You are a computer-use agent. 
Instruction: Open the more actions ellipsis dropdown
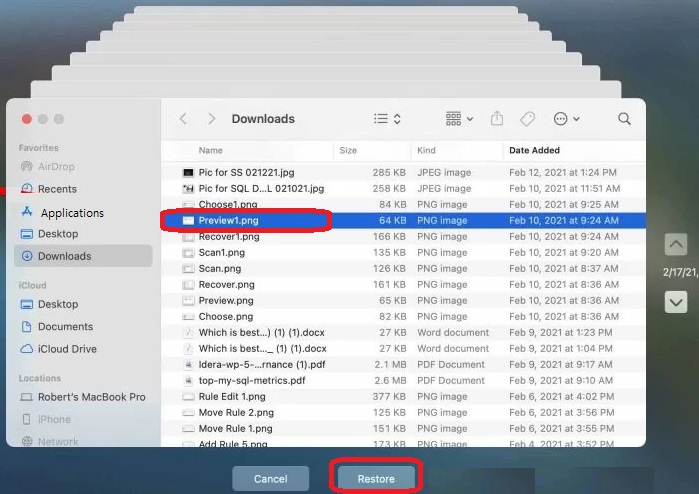click(566, 119)
